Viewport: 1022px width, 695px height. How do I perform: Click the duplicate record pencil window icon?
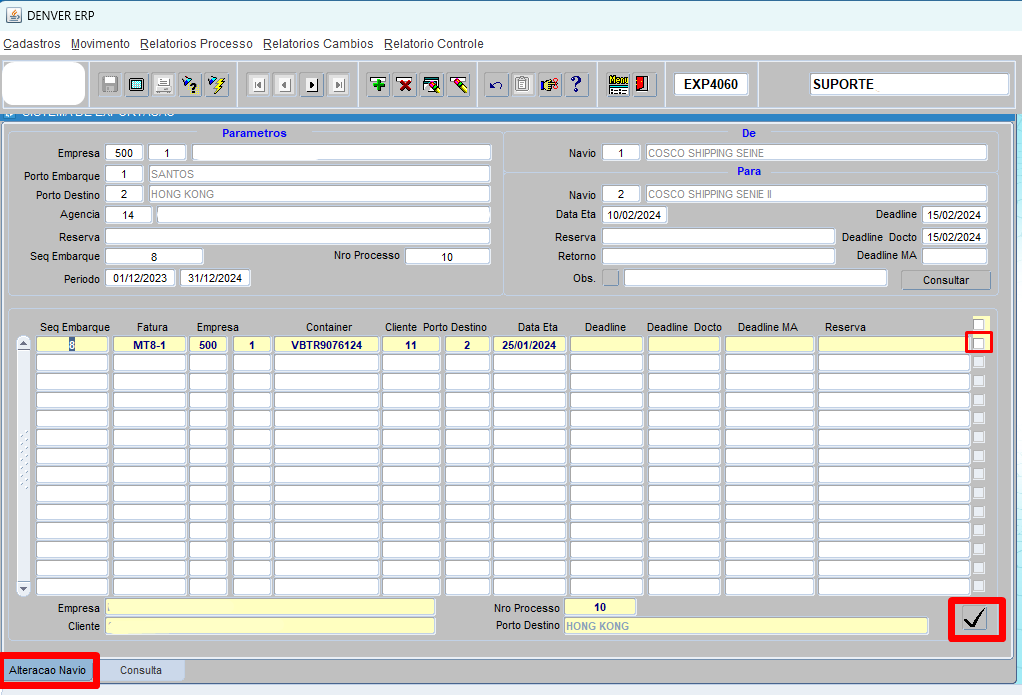431,85
